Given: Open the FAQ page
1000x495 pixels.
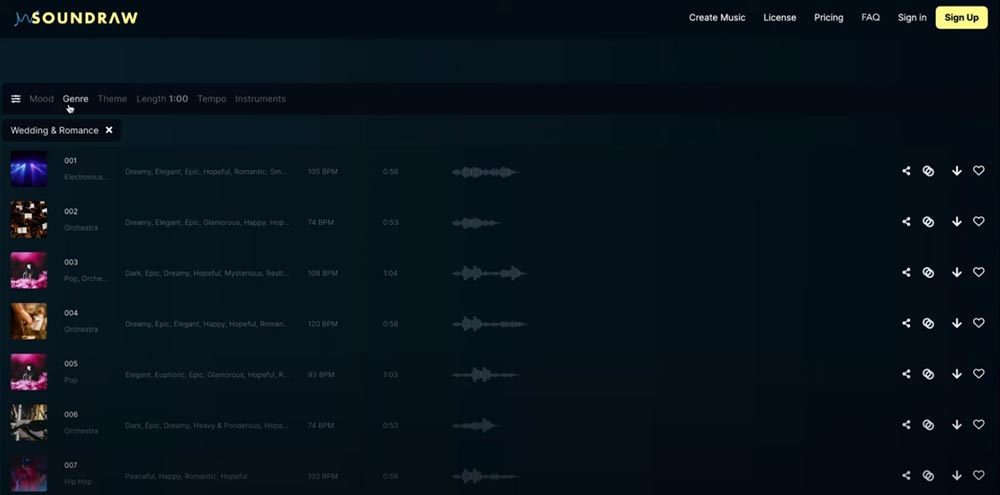Looking at the screenshot, I should 871,18.
